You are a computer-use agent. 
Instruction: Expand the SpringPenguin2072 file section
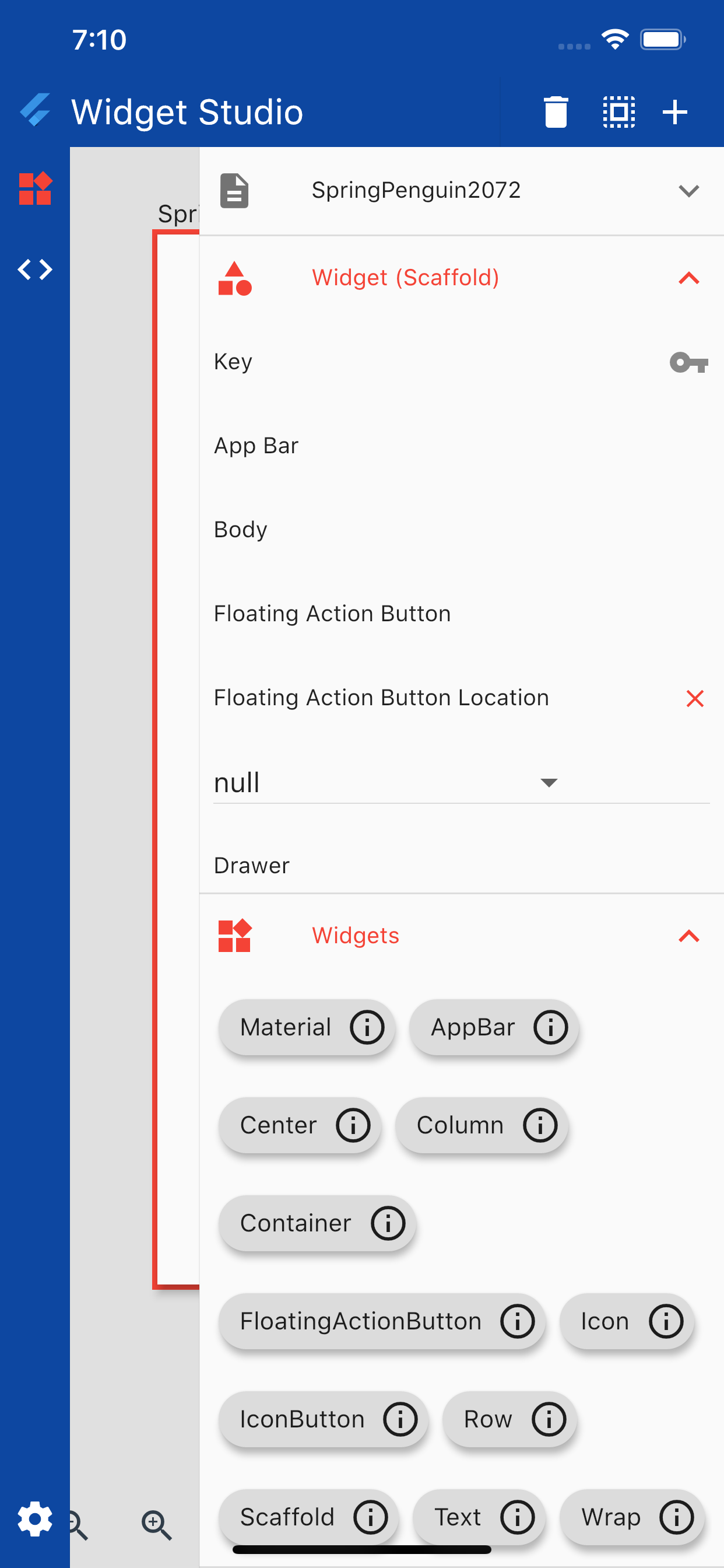[x=688, y=191]
